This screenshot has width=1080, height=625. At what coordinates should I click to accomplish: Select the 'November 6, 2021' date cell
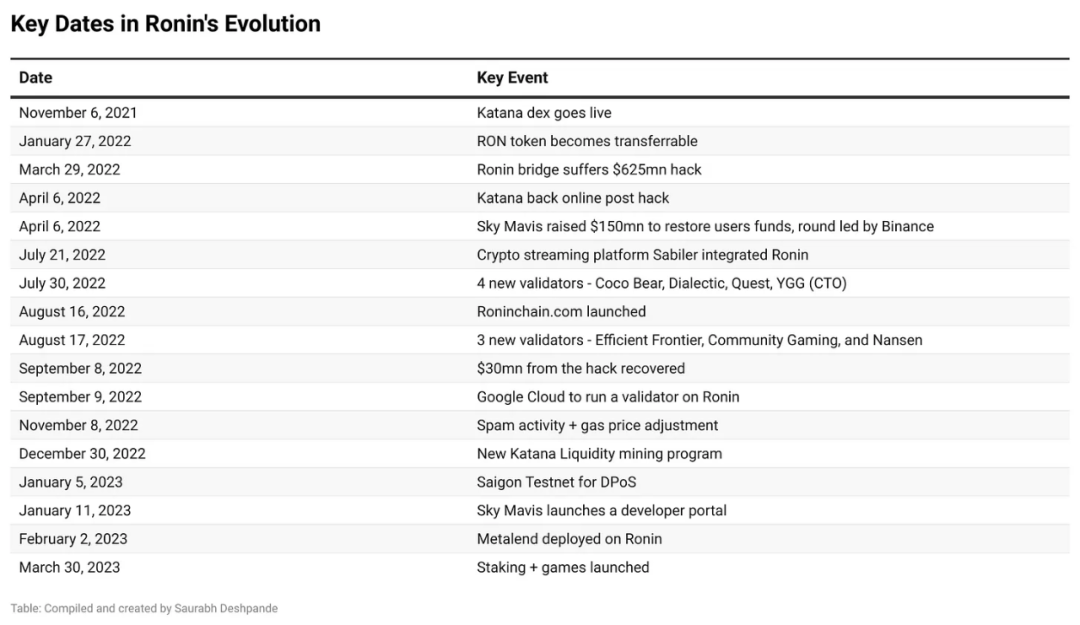point(77,113)
